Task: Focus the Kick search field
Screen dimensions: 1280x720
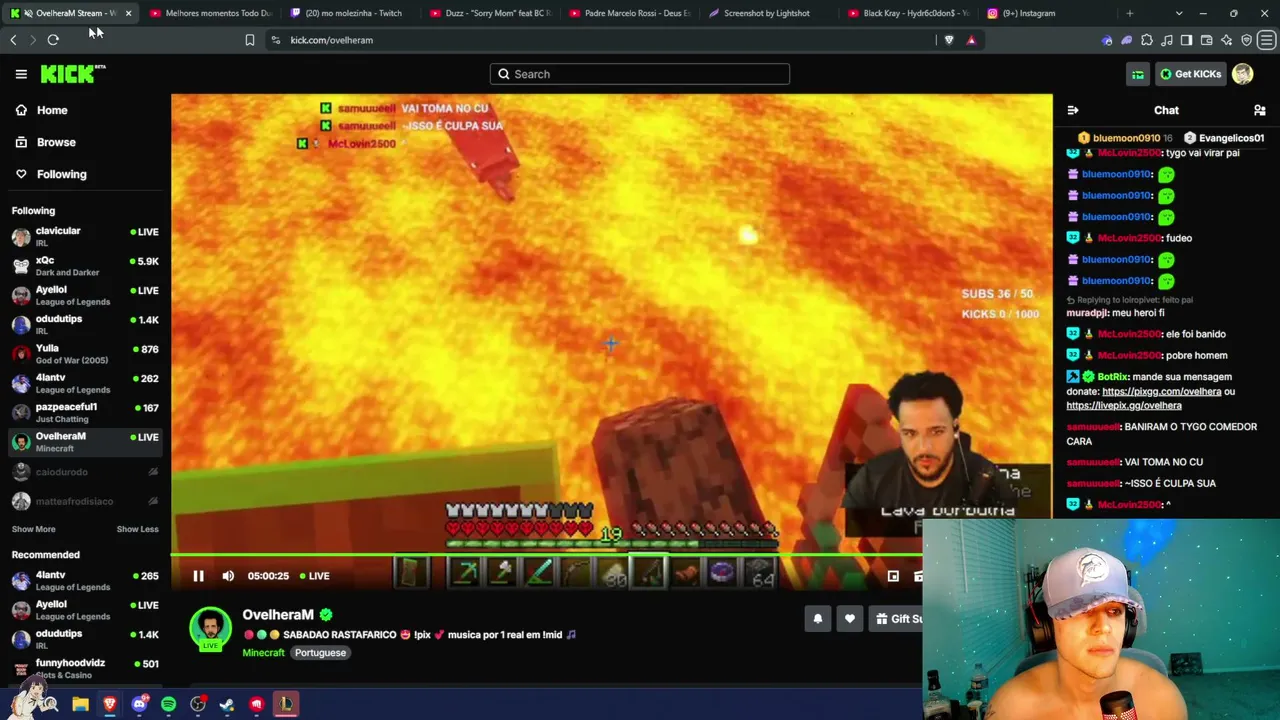Action: [640, 74]
